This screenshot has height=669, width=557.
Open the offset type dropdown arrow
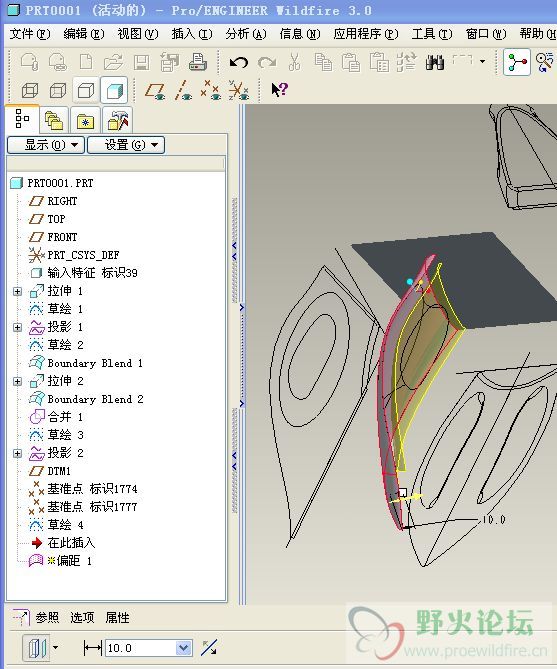point(55,648)
